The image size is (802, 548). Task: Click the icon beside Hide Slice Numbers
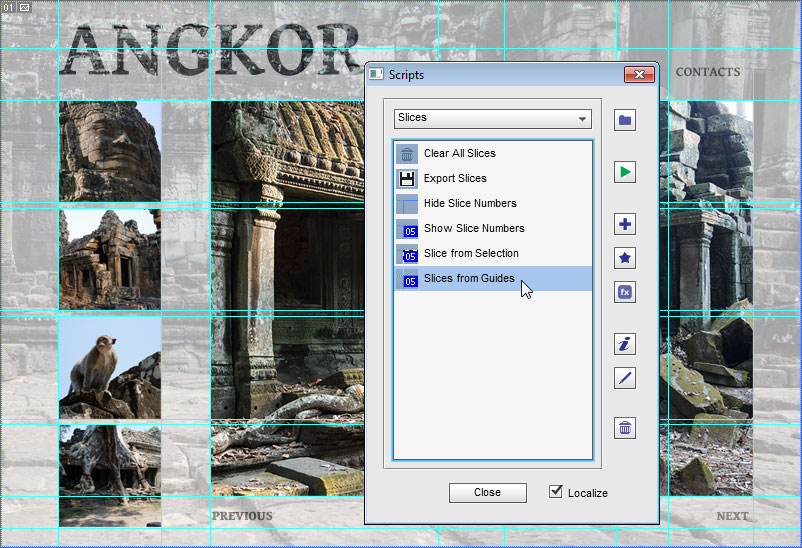coord(407,204)
